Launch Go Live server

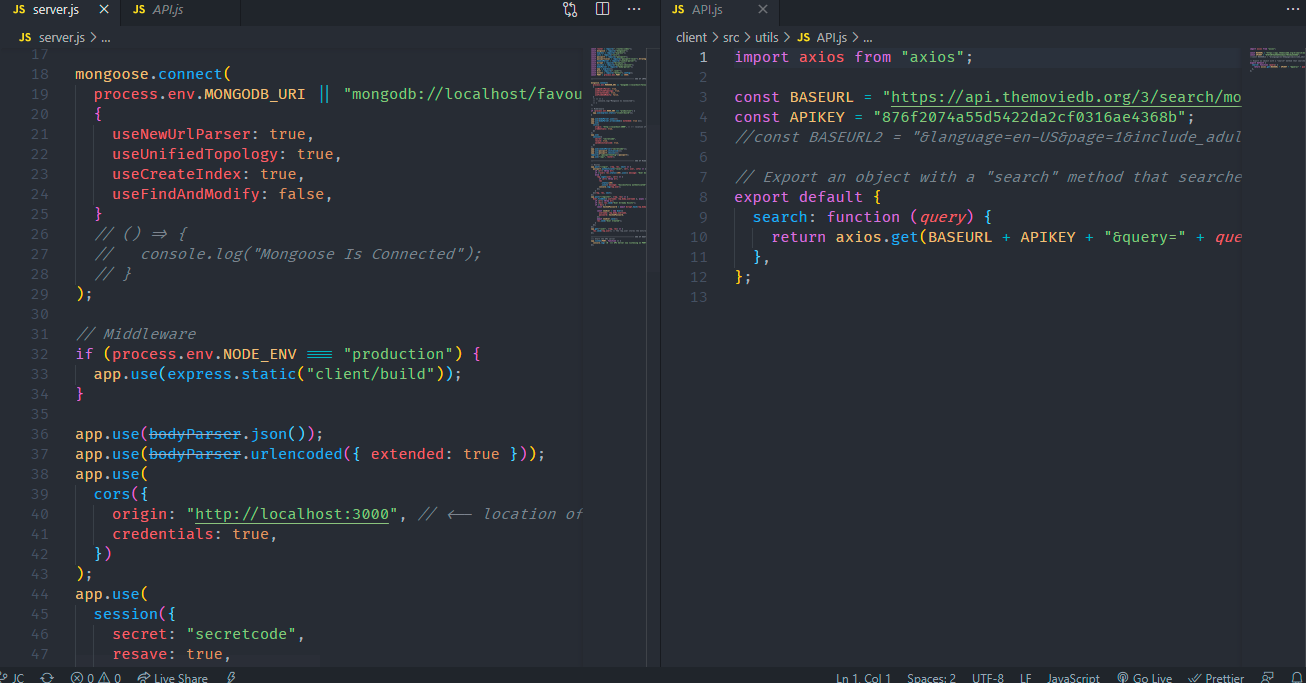click(x=1144, y=677)
